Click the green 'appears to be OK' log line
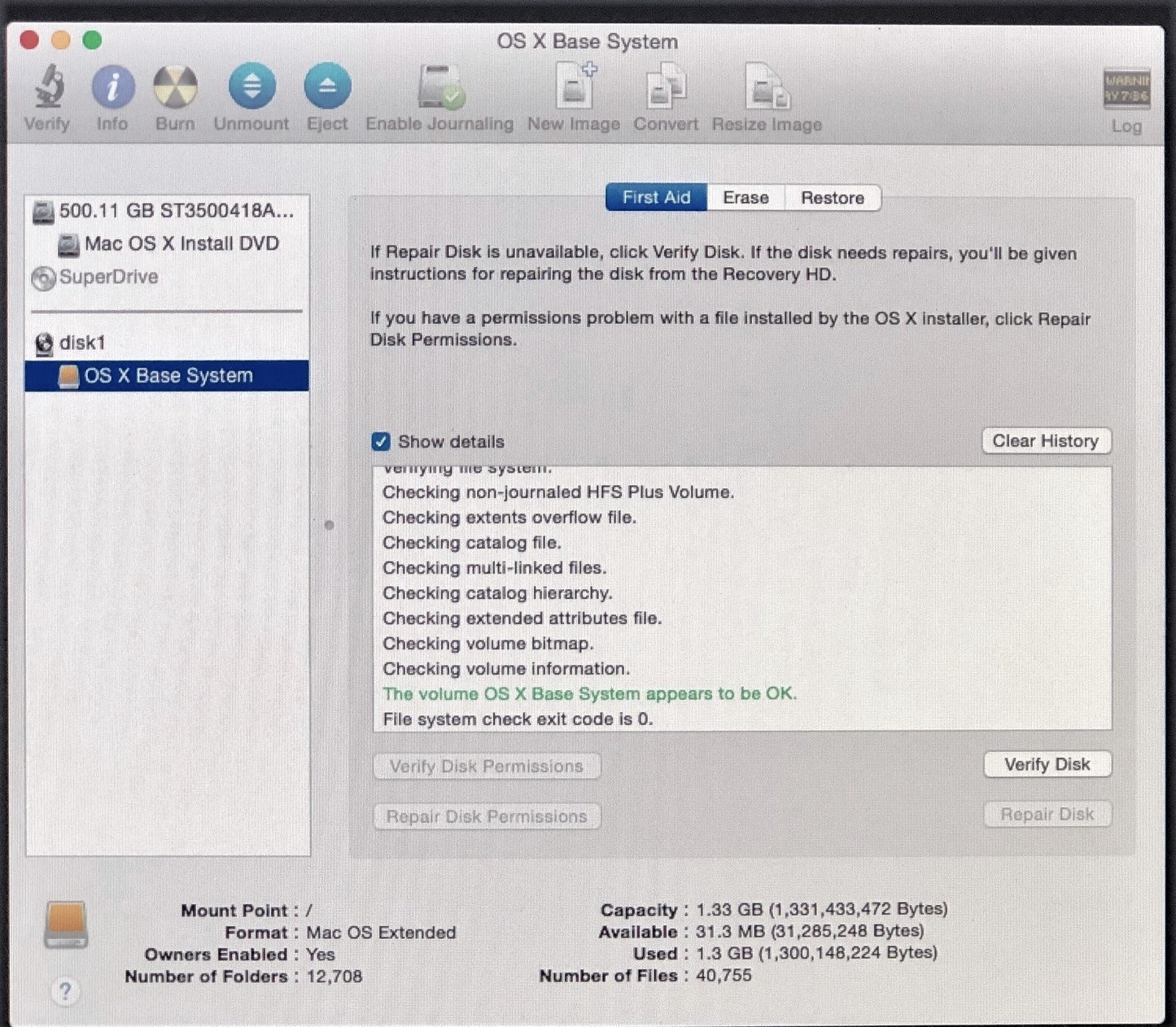The image size is (1176, 1027). pyautogui.click(x=589, y=693)
